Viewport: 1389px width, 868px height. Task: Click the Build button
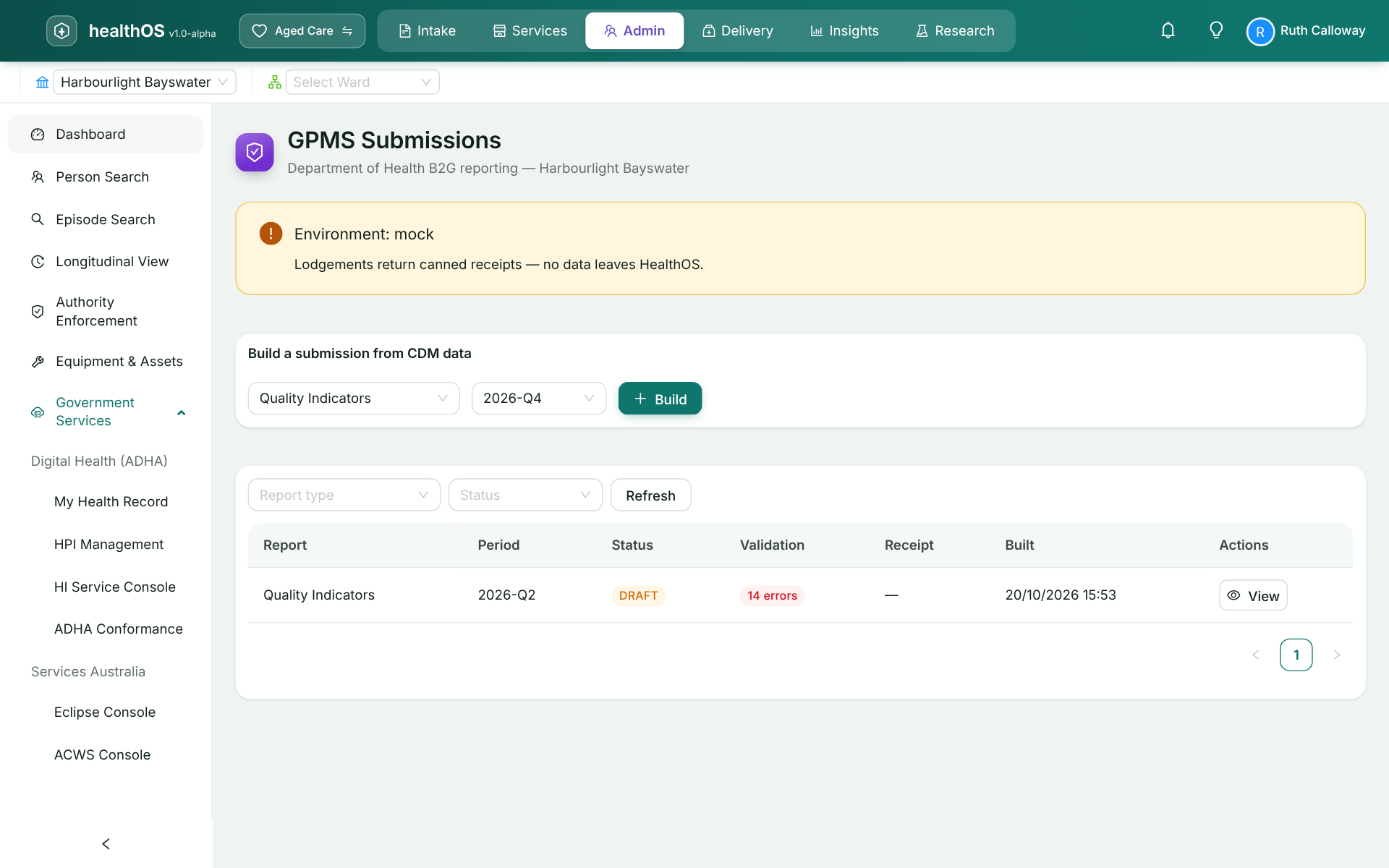tap(660, 399)
